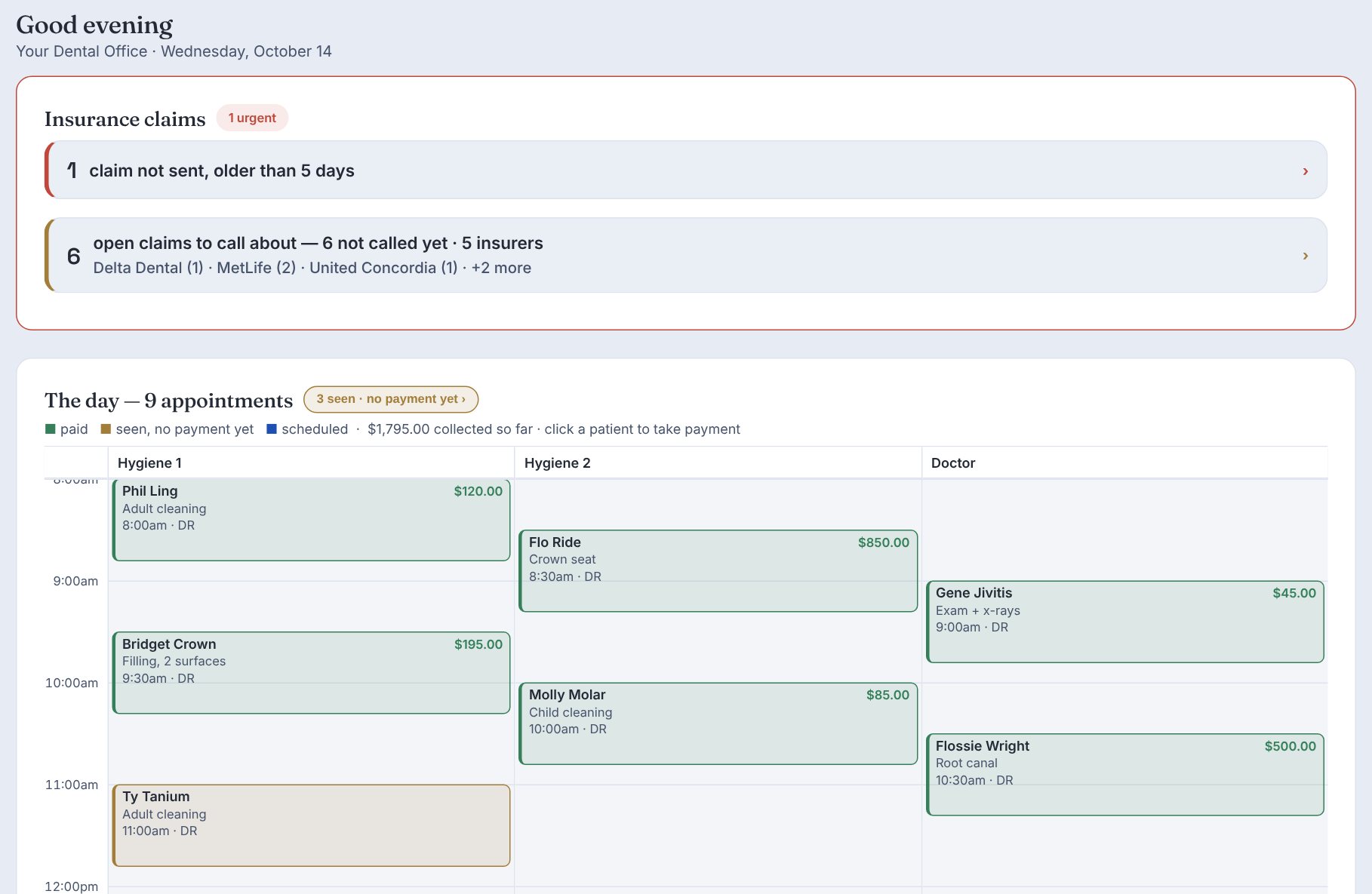Click the 10:00am time label

pyautogui.click(x=72, y=683)
